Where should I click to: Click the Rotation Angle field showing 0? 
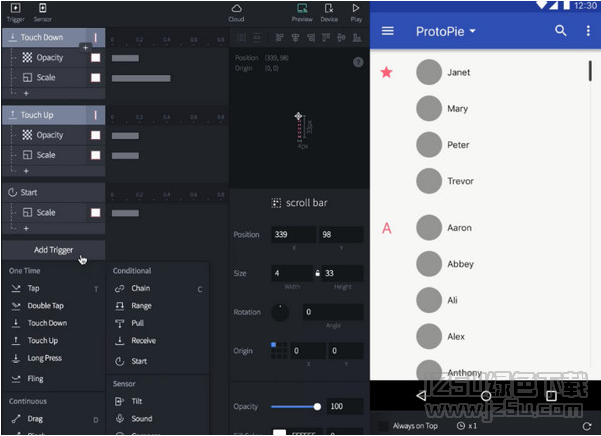click(x=333, y=312)
